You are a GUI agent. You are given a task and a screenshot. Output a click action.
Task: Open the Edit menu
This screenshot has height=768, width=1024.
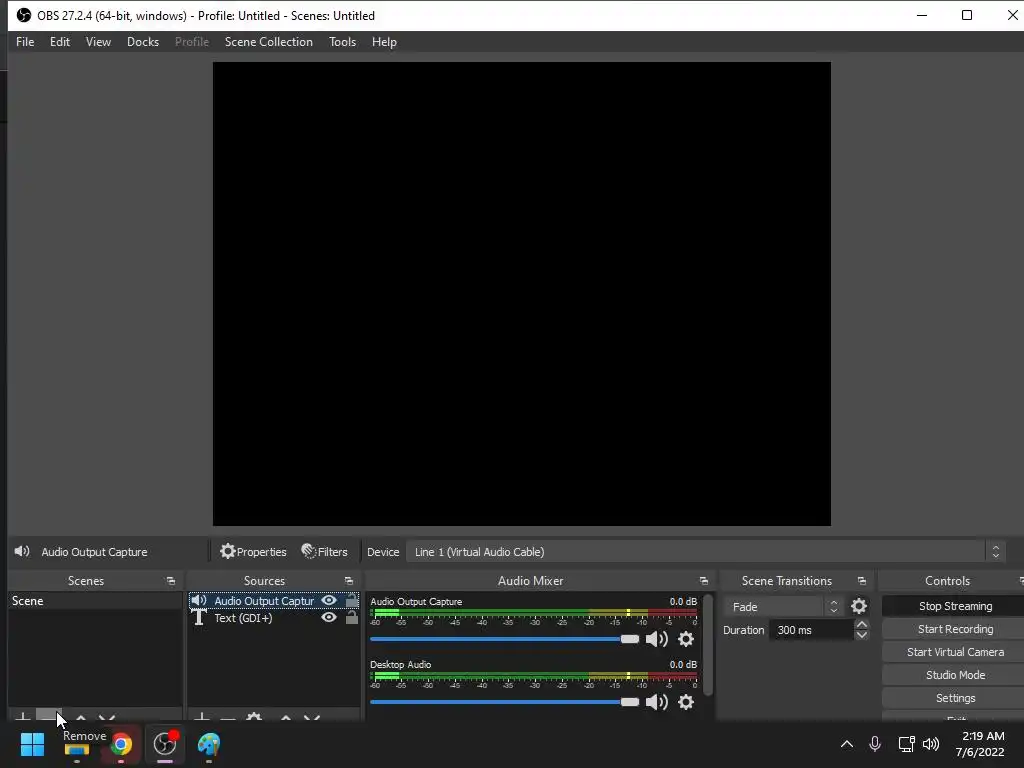[59, 42]
